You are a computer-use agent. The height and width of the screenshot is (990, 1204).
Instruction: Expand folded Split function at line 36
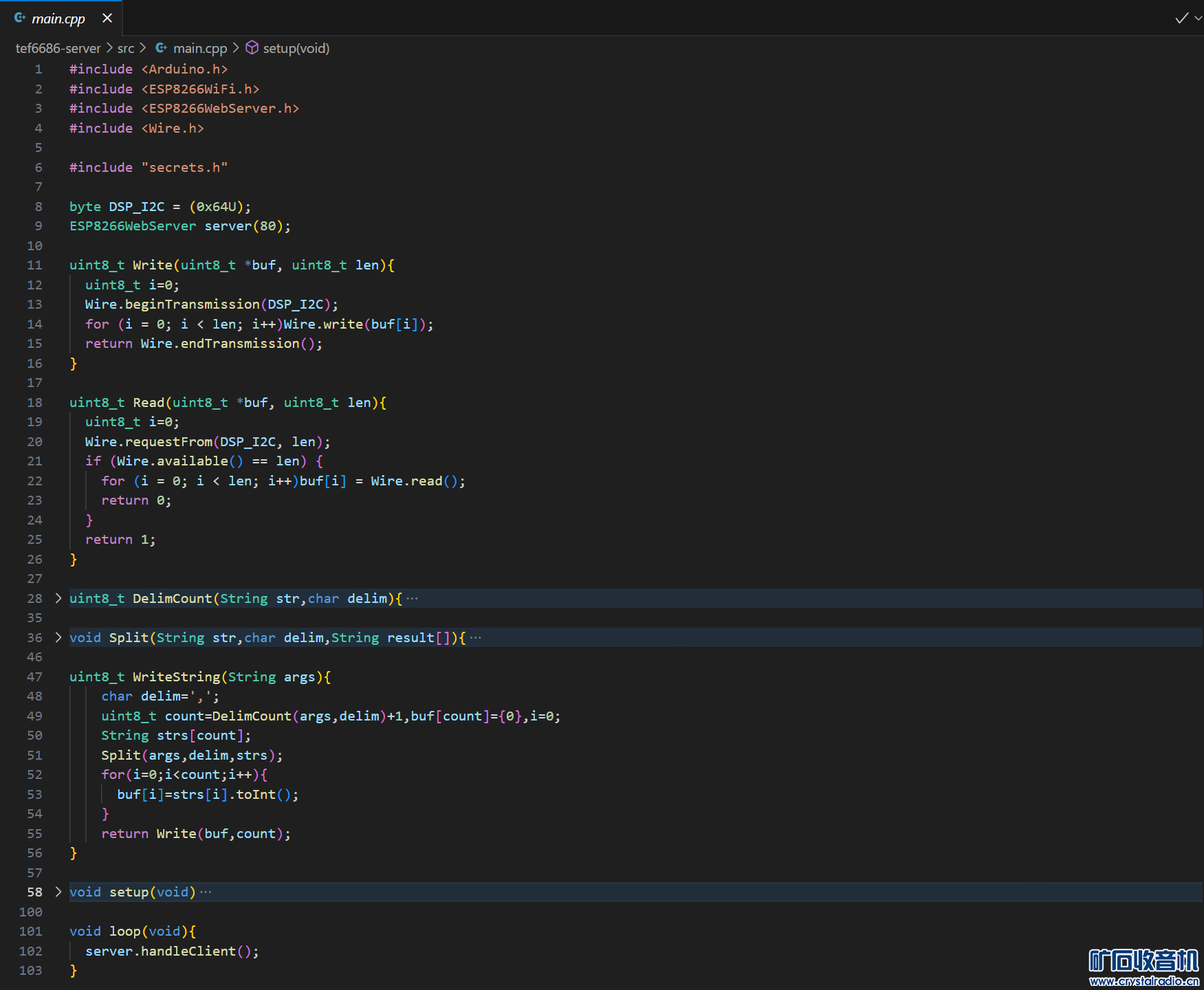[x=58, y=637]
